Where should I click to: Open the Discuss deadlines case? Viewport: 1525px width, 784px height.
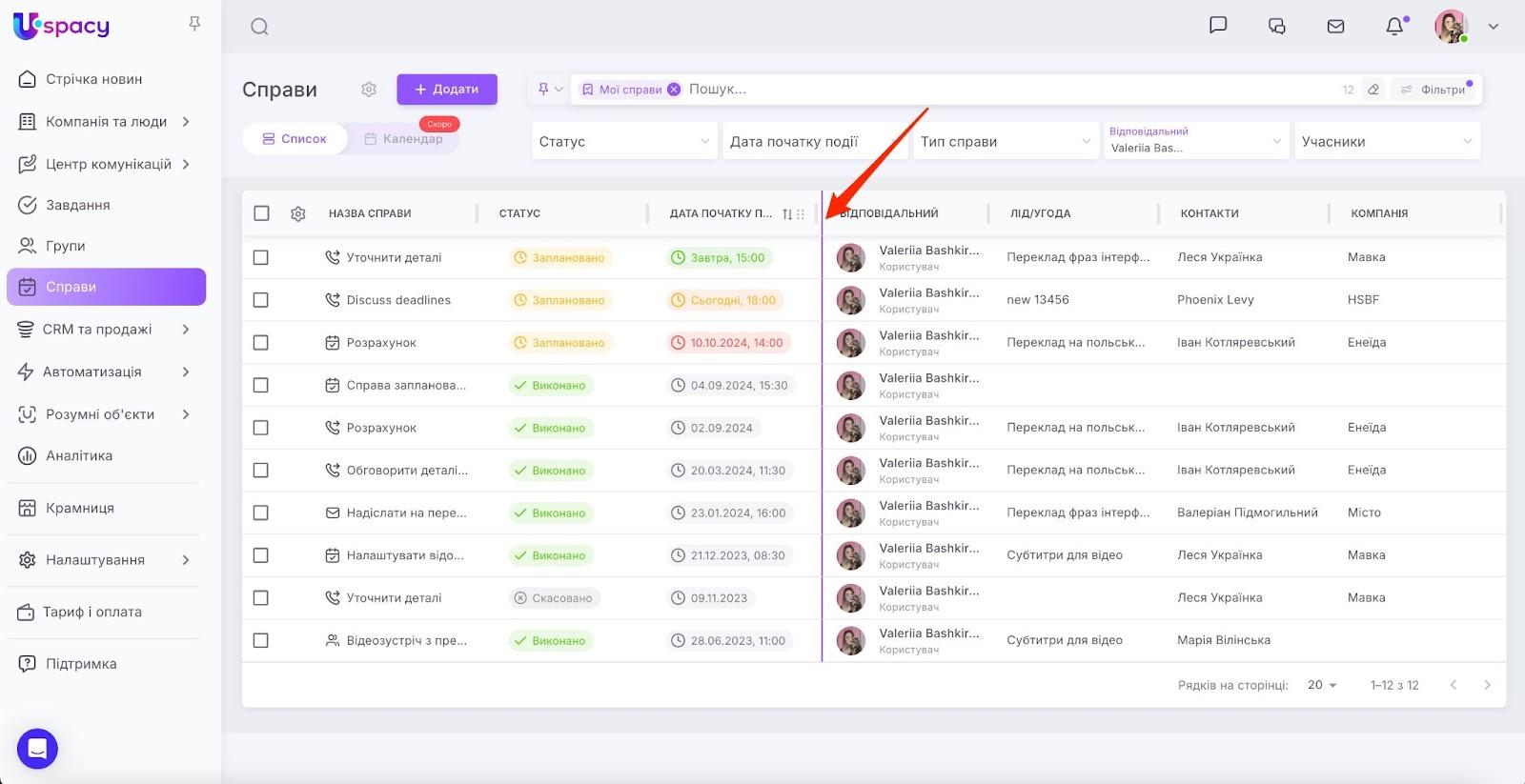point(398,300)
